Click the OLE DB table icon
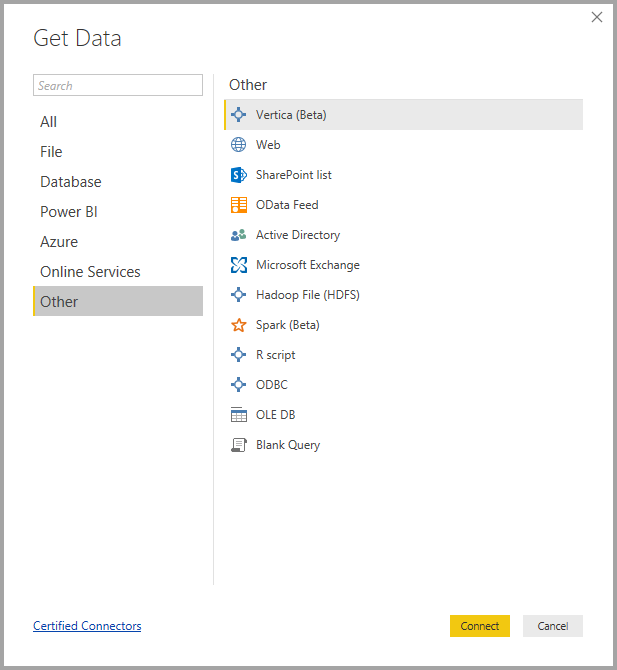This screenshot has width=617, height=670. 238,414
